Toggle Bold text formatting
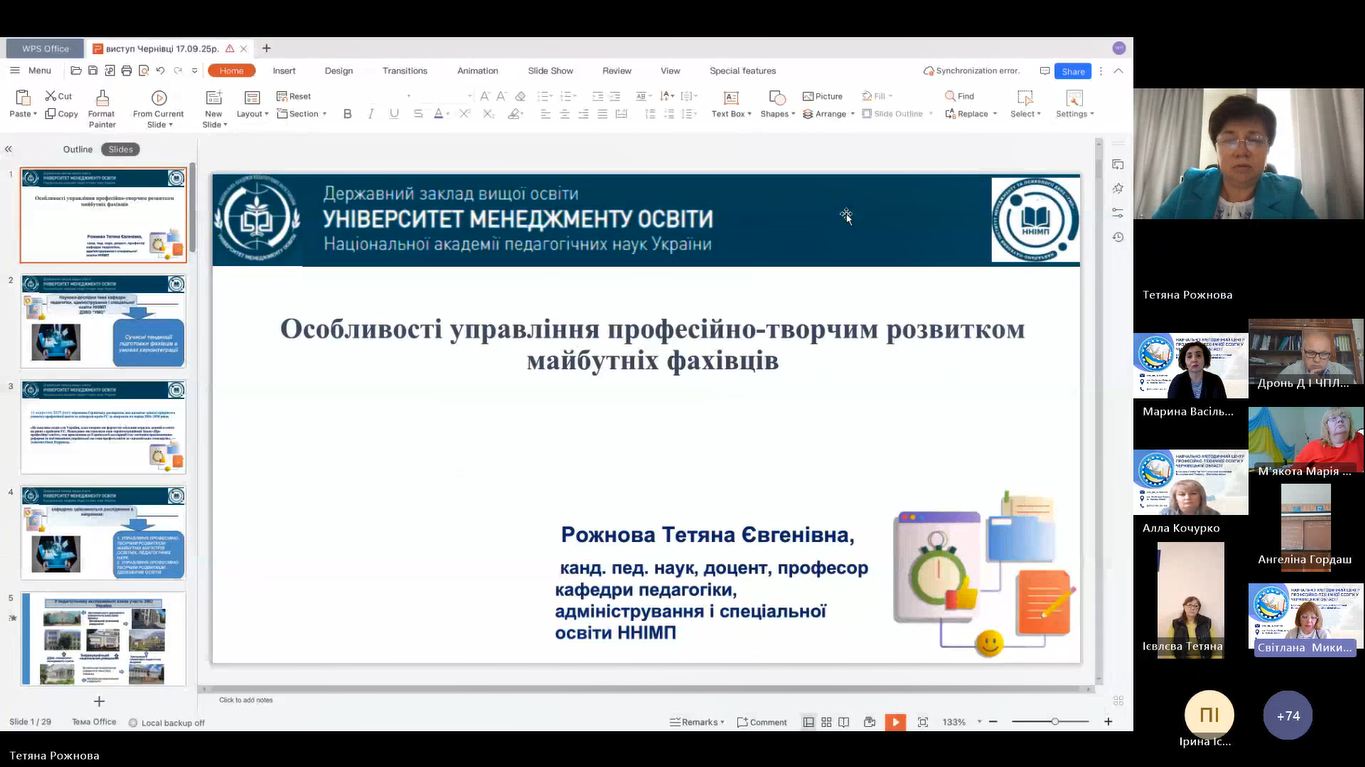This screenshot has width=1365, height=767. point(347,114)
